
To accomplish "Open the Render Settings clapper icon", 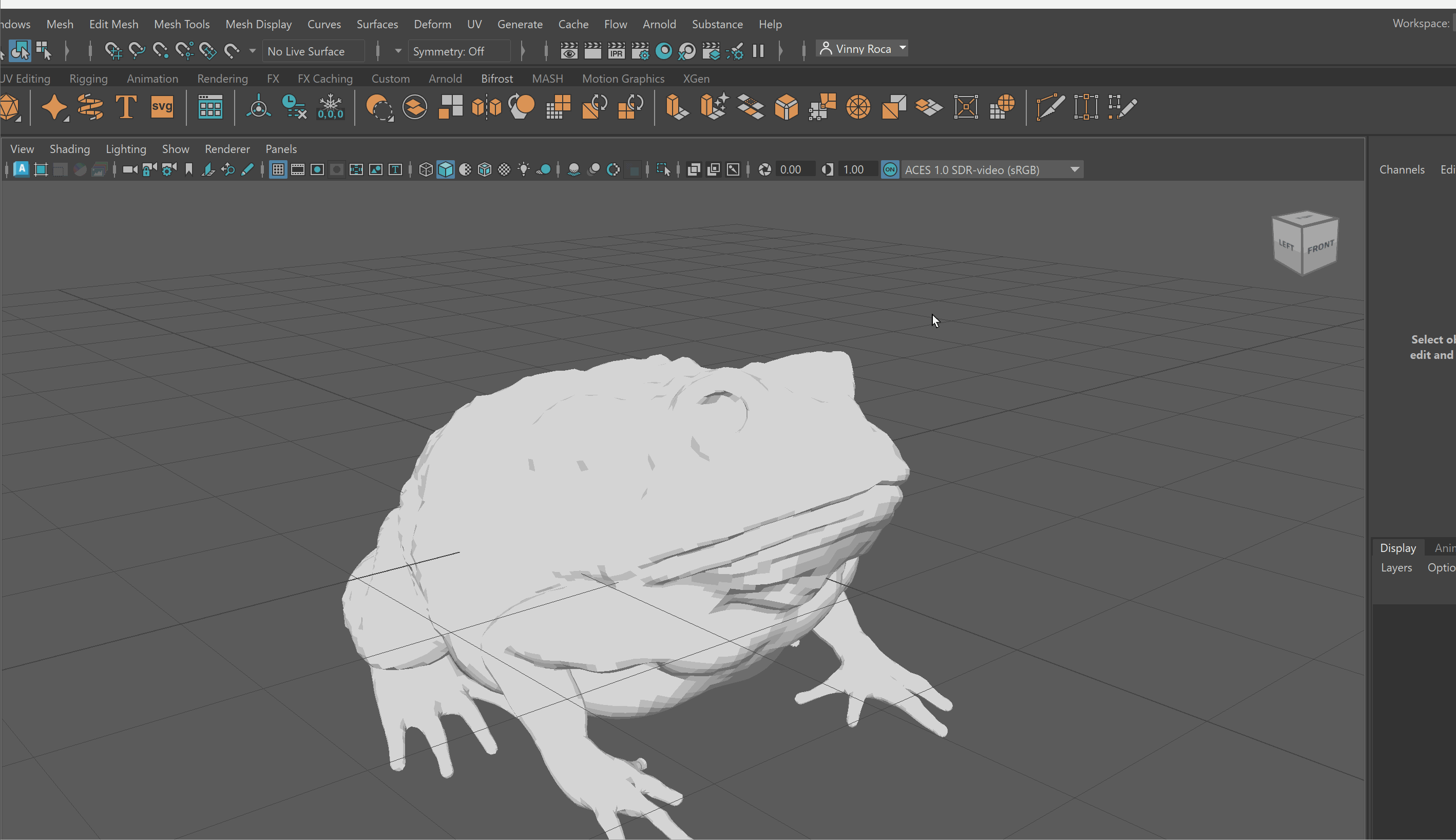I will click(x=640, y=51).
